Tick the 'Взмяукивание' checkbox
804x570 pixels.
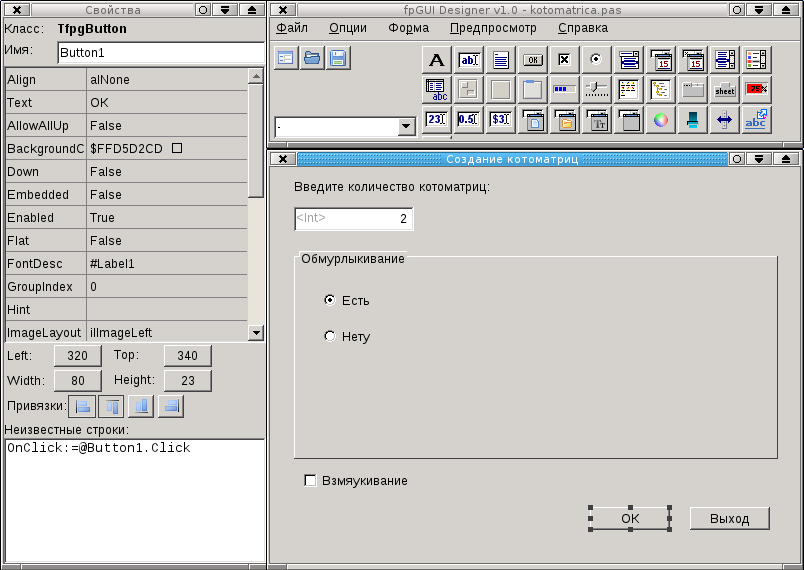310,481
